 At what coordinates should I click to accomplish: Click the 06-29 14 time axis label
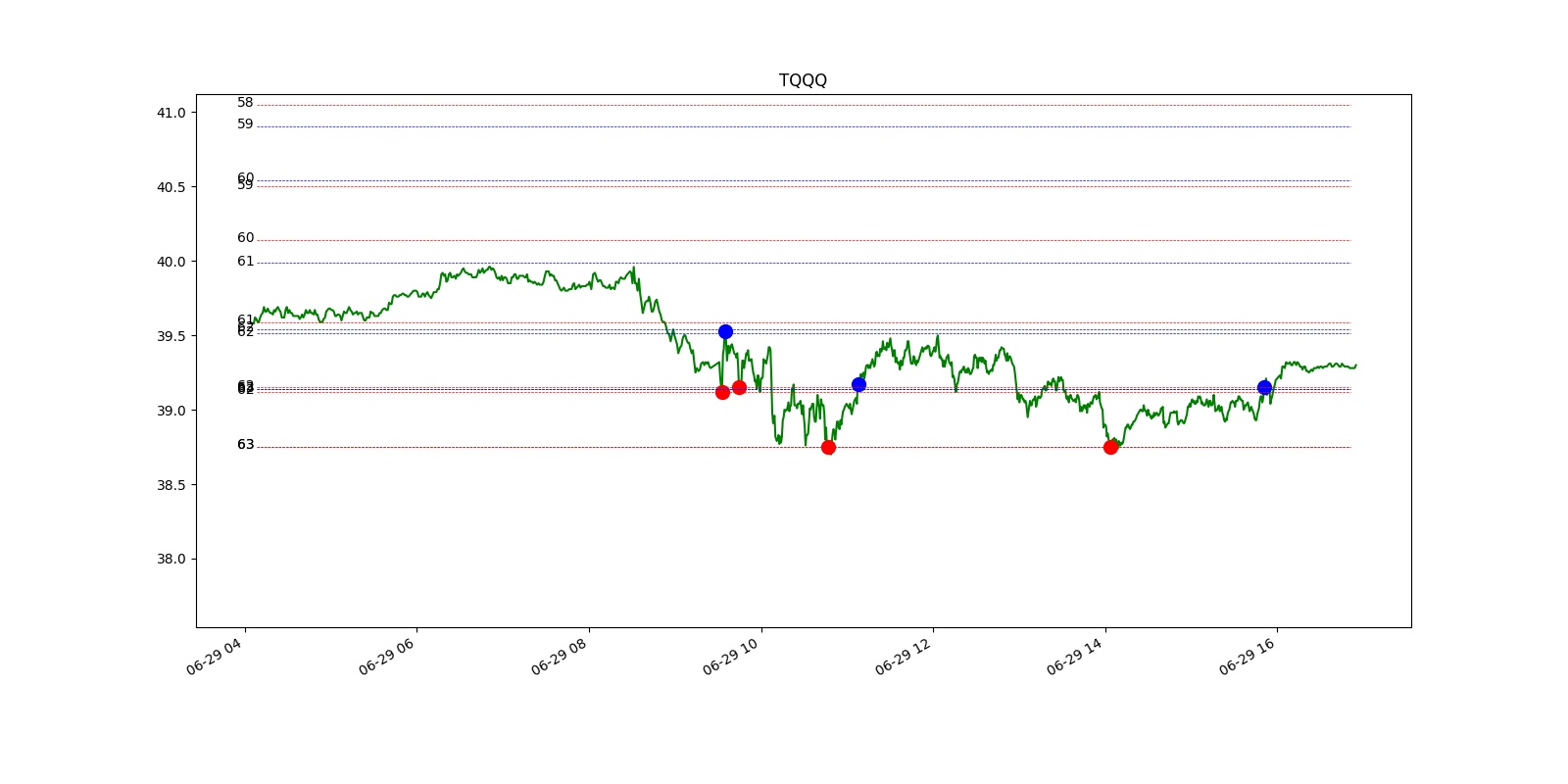(1076, 655)
